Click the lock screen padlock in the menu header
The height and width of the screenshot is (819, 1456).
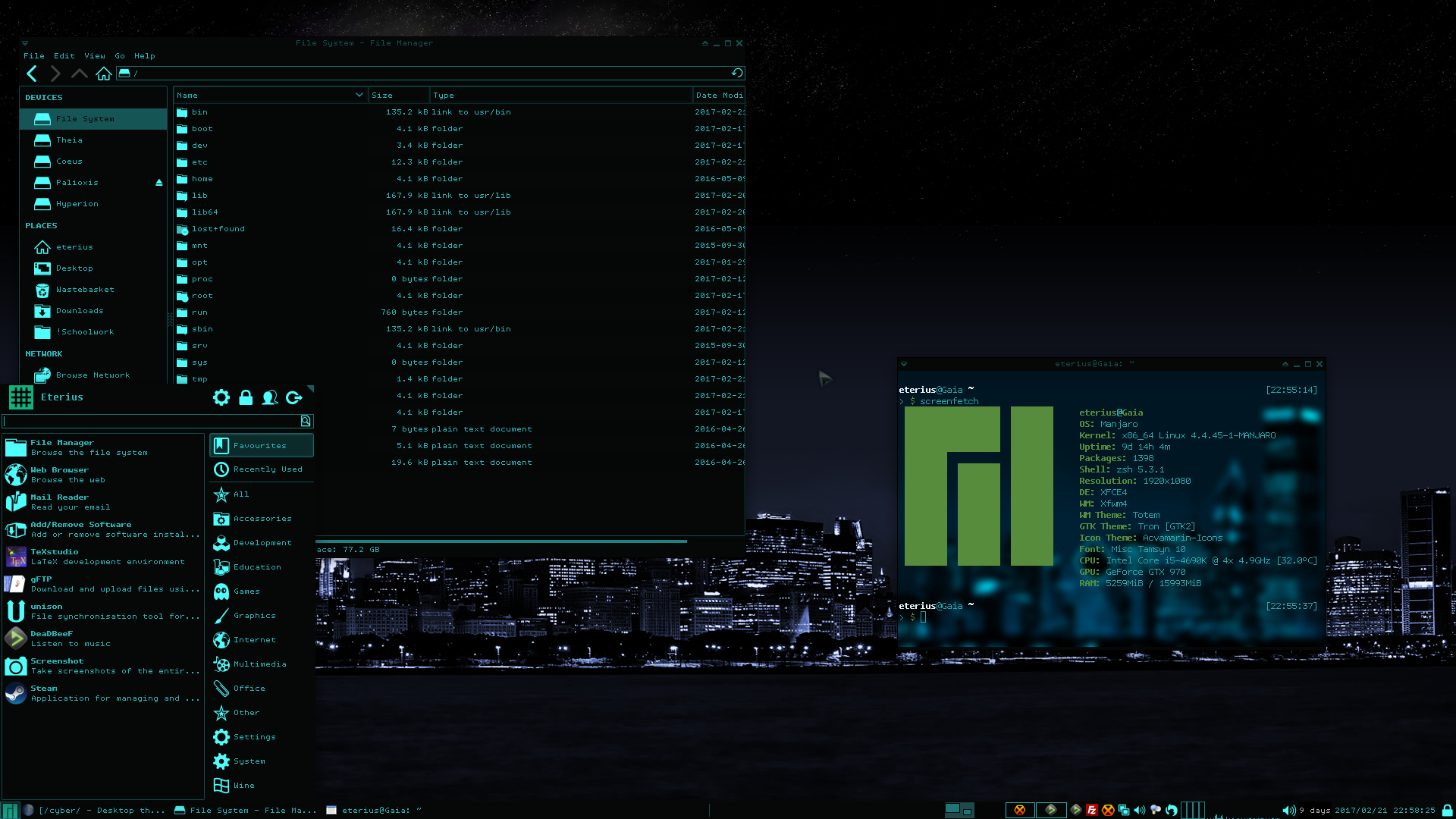click(x=246, y=397)
